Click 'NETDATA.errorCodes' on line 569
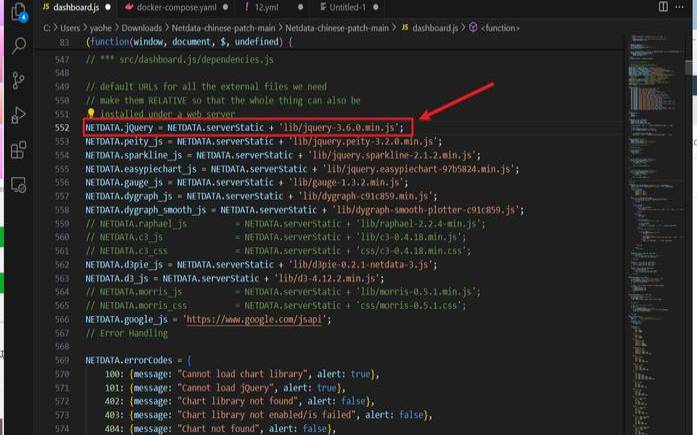This screenshot has height=435, width=697. coord(129,360)
